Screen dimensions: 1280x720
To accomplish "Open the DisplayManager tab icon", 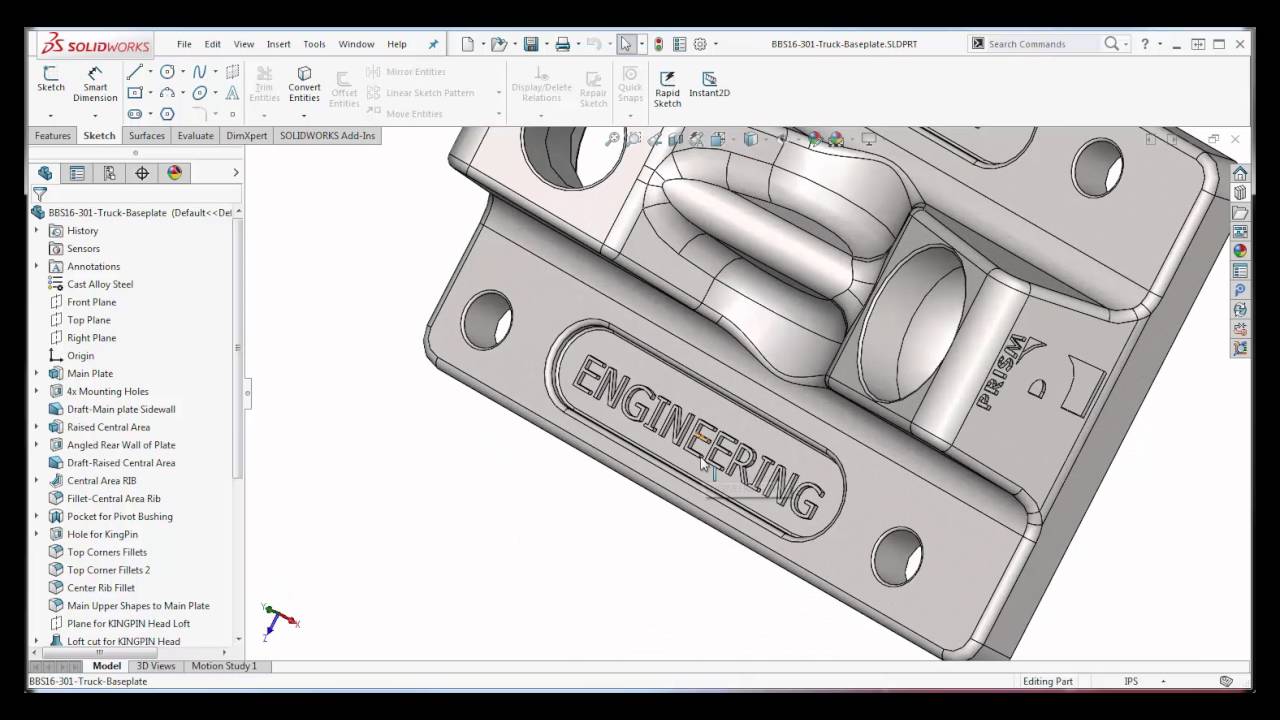I will click(x=175, y=173).
